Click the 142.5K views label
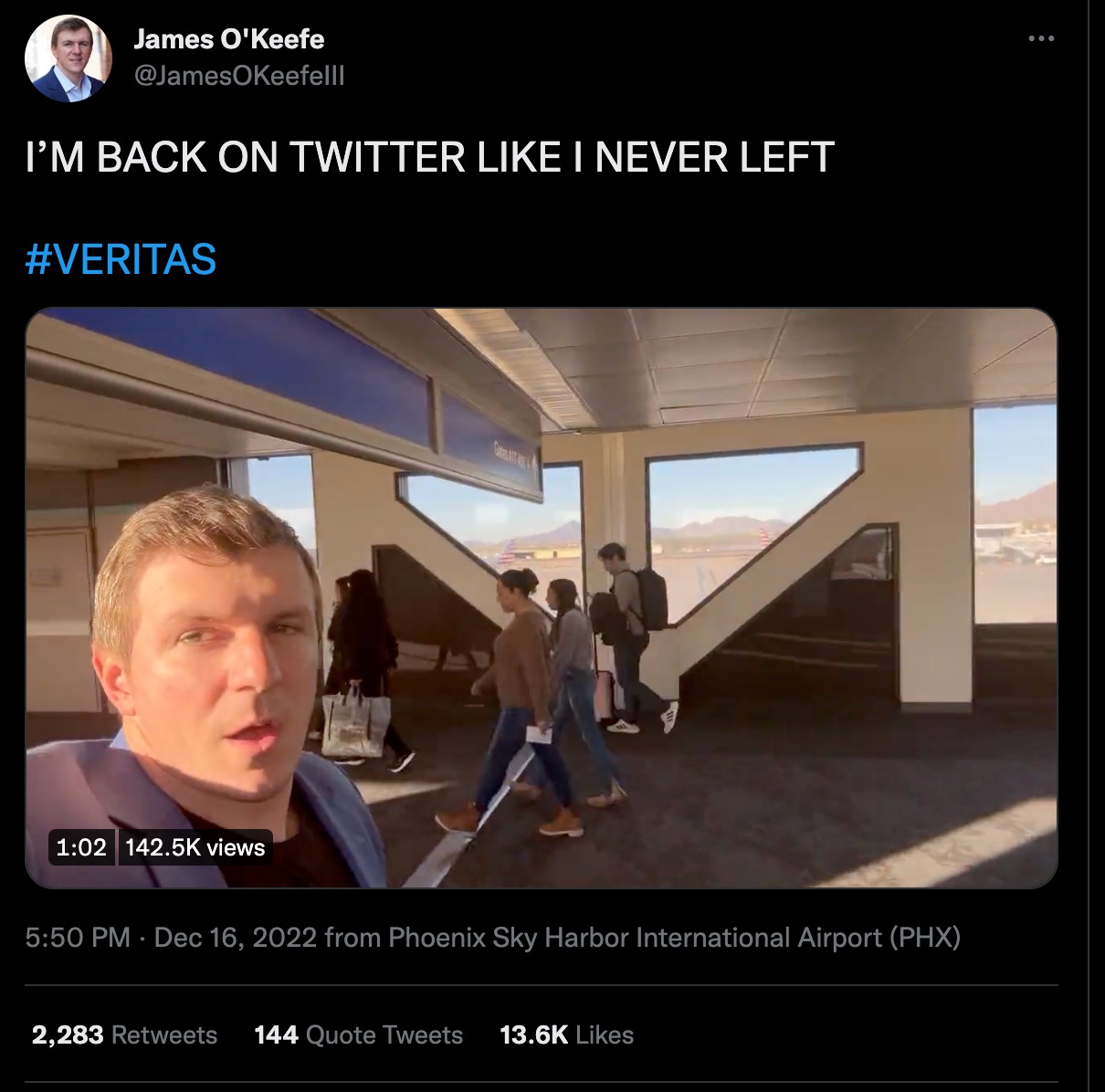This screenshot has width=1105, height=1092. [195, 847]
